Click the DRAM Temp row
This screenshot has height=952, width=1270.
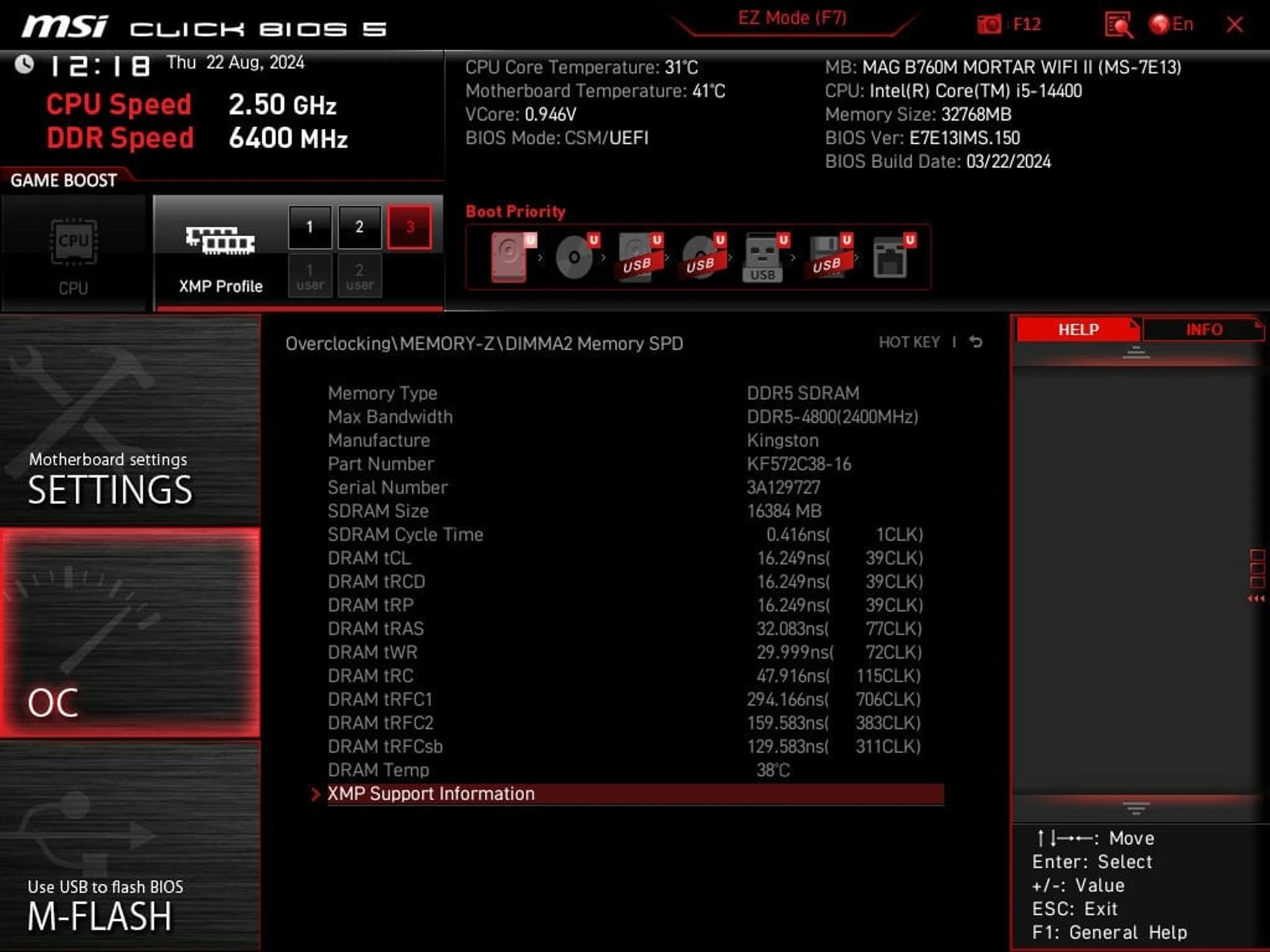(x=635, y=770)
